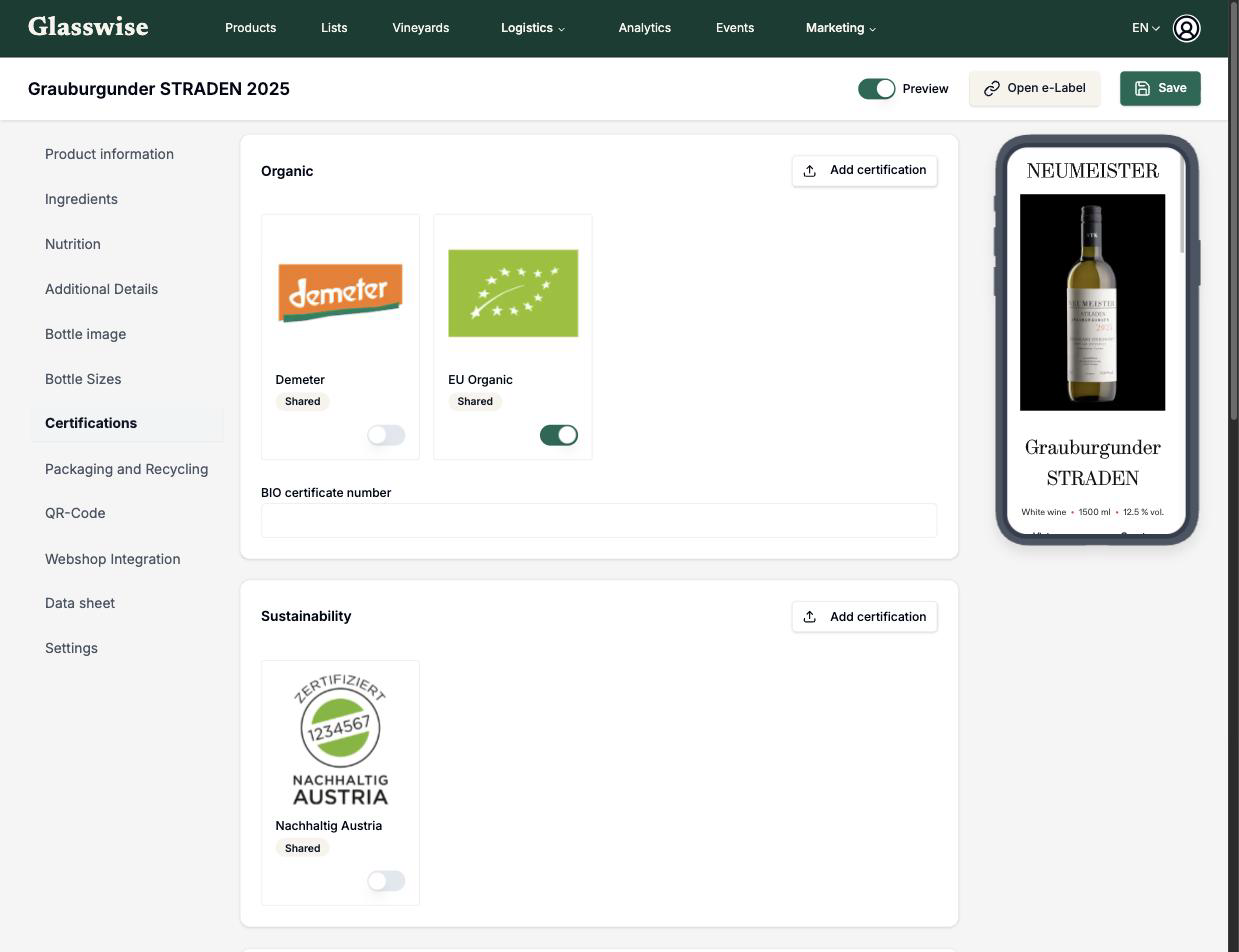Click the BIO certificate number label
The image size is (1239, 952).
[326, 493]
